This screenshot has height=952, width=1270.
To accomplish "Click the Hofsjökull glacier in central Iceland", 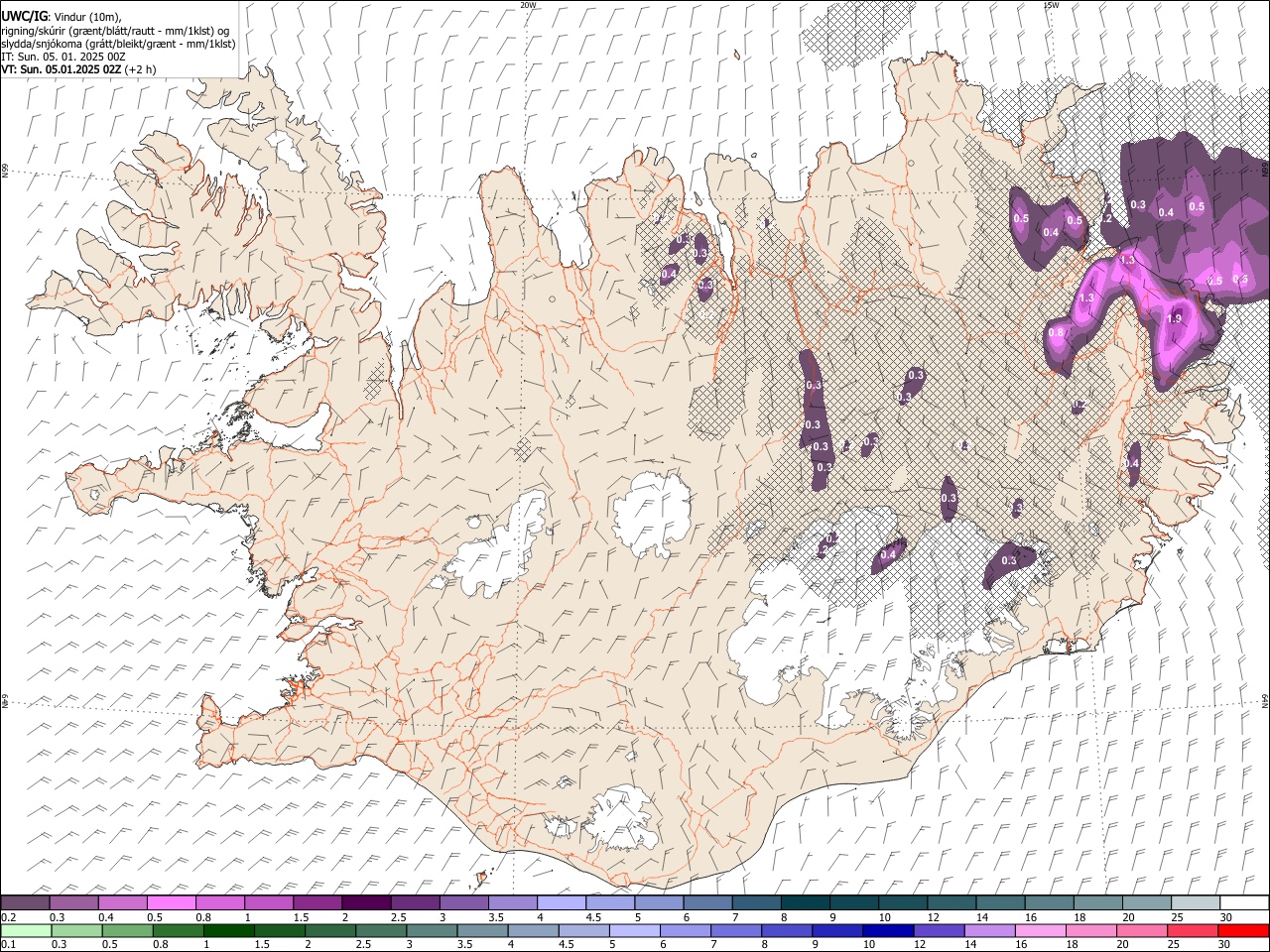I will click(x=651, y=513).
